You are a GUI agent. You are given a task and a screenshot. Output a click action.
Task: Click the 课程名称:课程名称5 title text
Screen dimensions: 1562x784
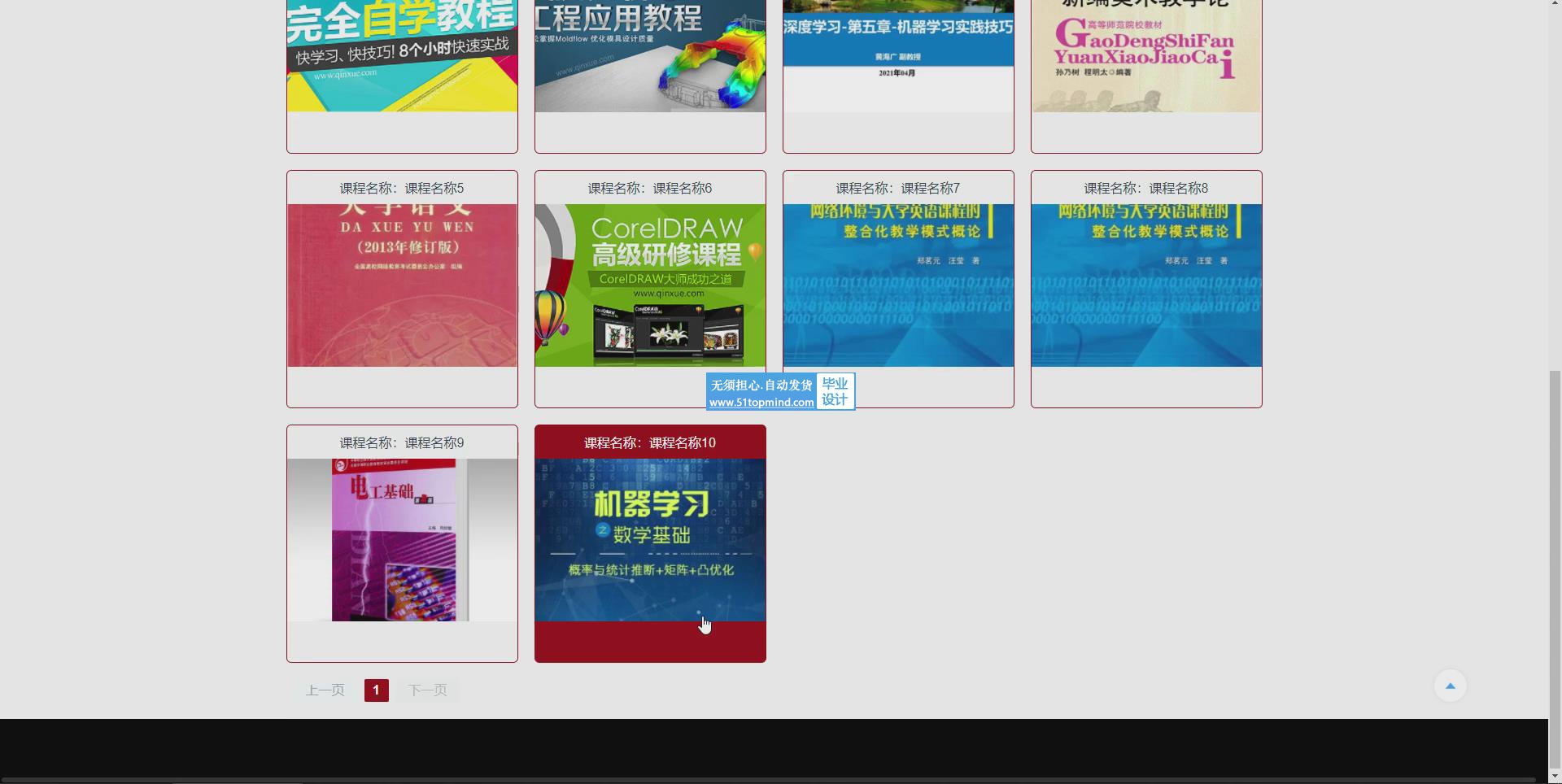402,188
